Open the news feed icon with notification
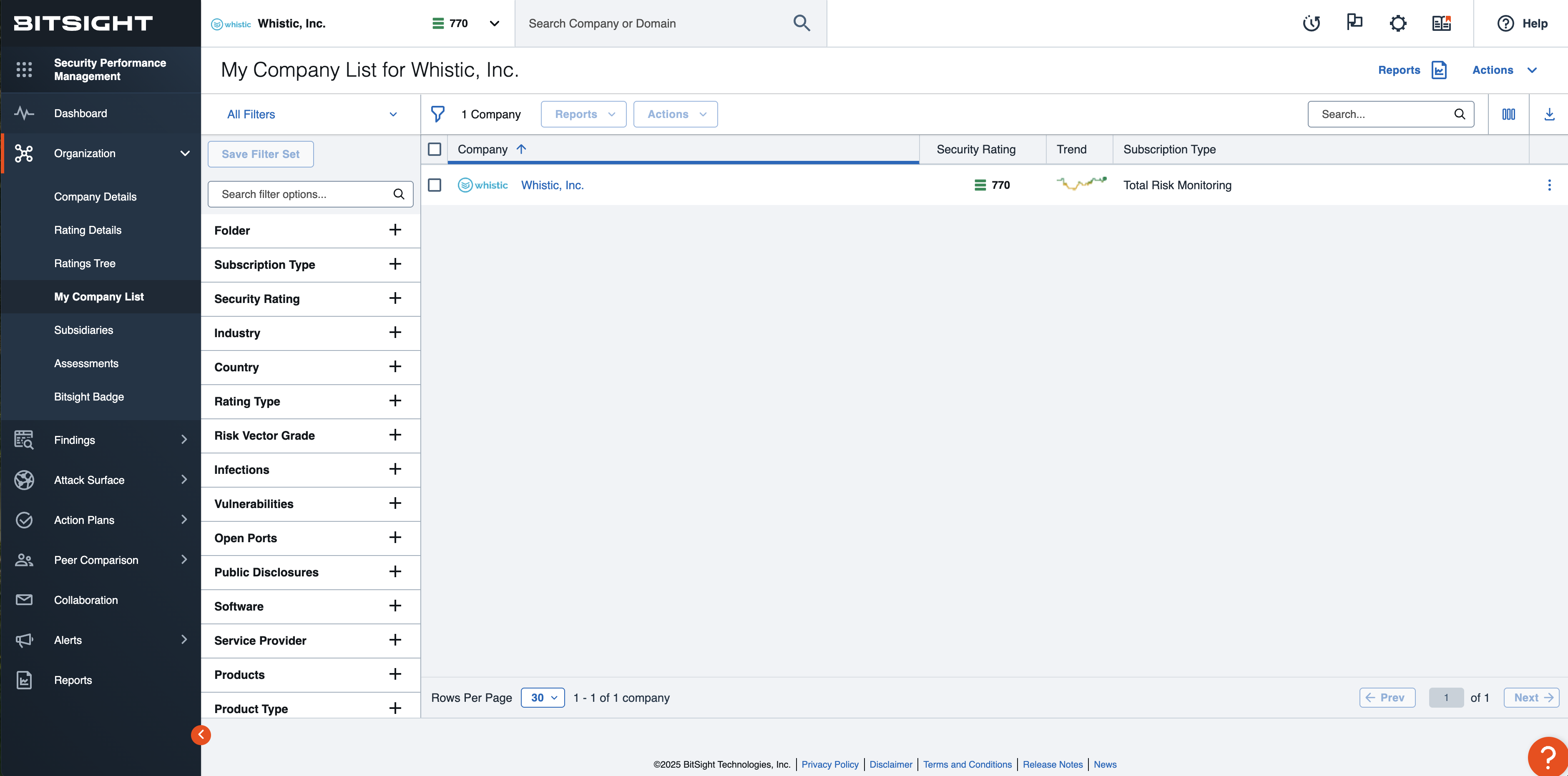This screenshot has width=1568, height=776. (1441, 23)
